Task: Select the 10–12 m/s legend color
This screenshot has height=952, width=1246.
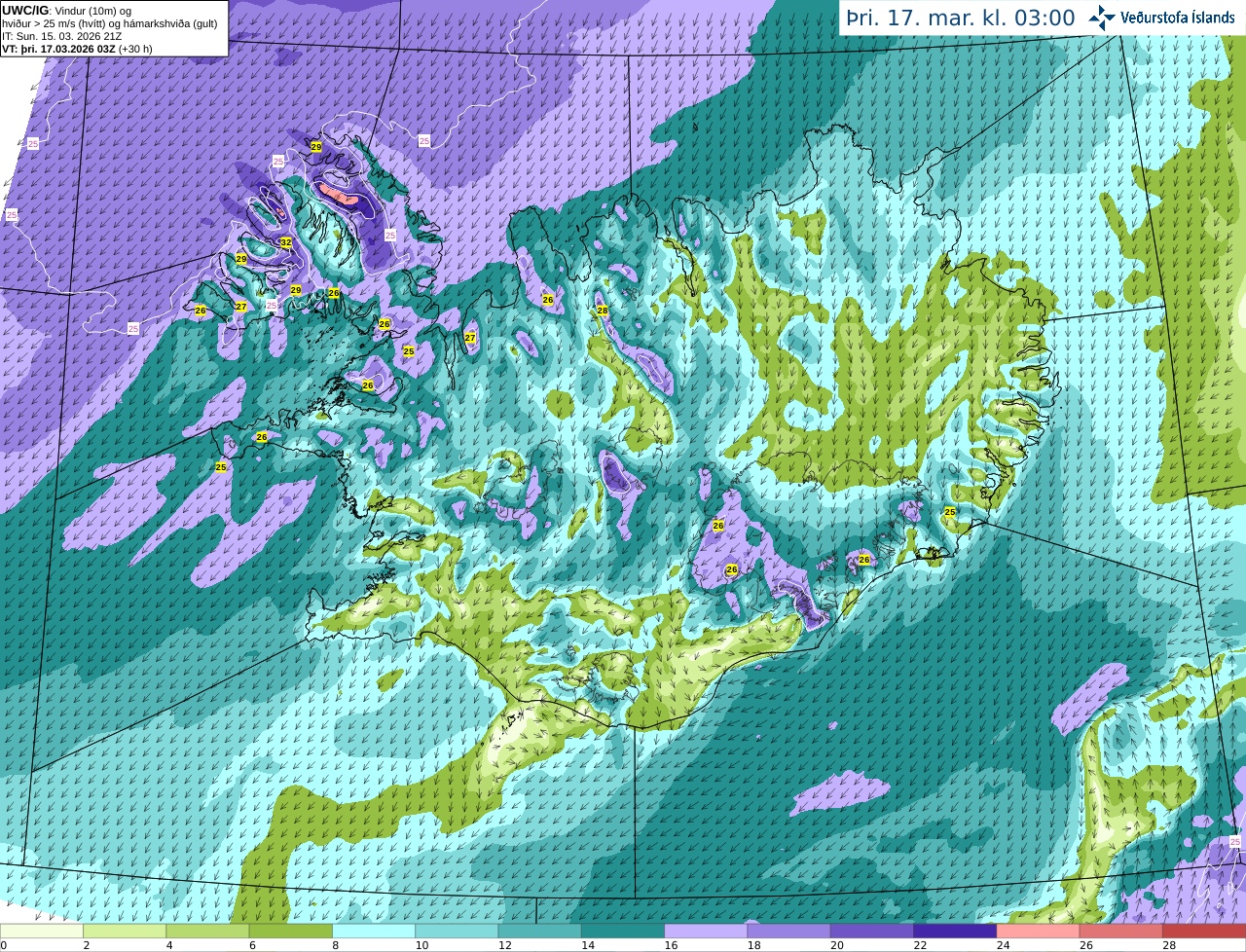Action: pyautogui.click(x=457, y=931)
